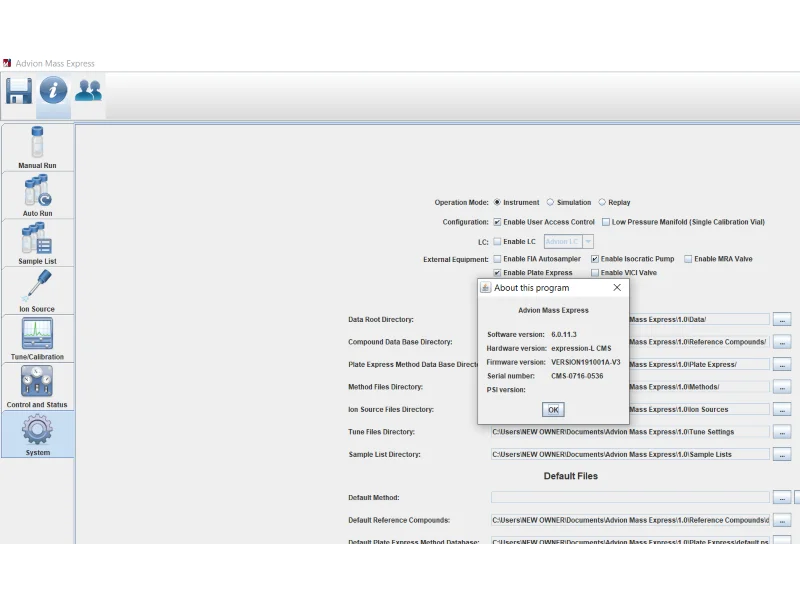Screen dimensions: 800x600
Task: Click the Default Method path field
Action: [630, 497]
